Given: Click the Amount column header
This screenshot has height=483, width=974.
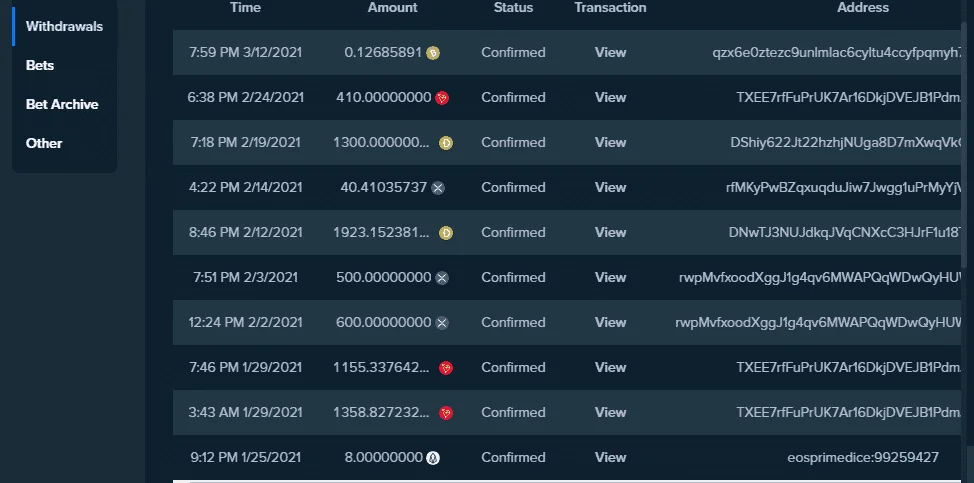Looking at the screenshot, I should (x=393, y=7).
